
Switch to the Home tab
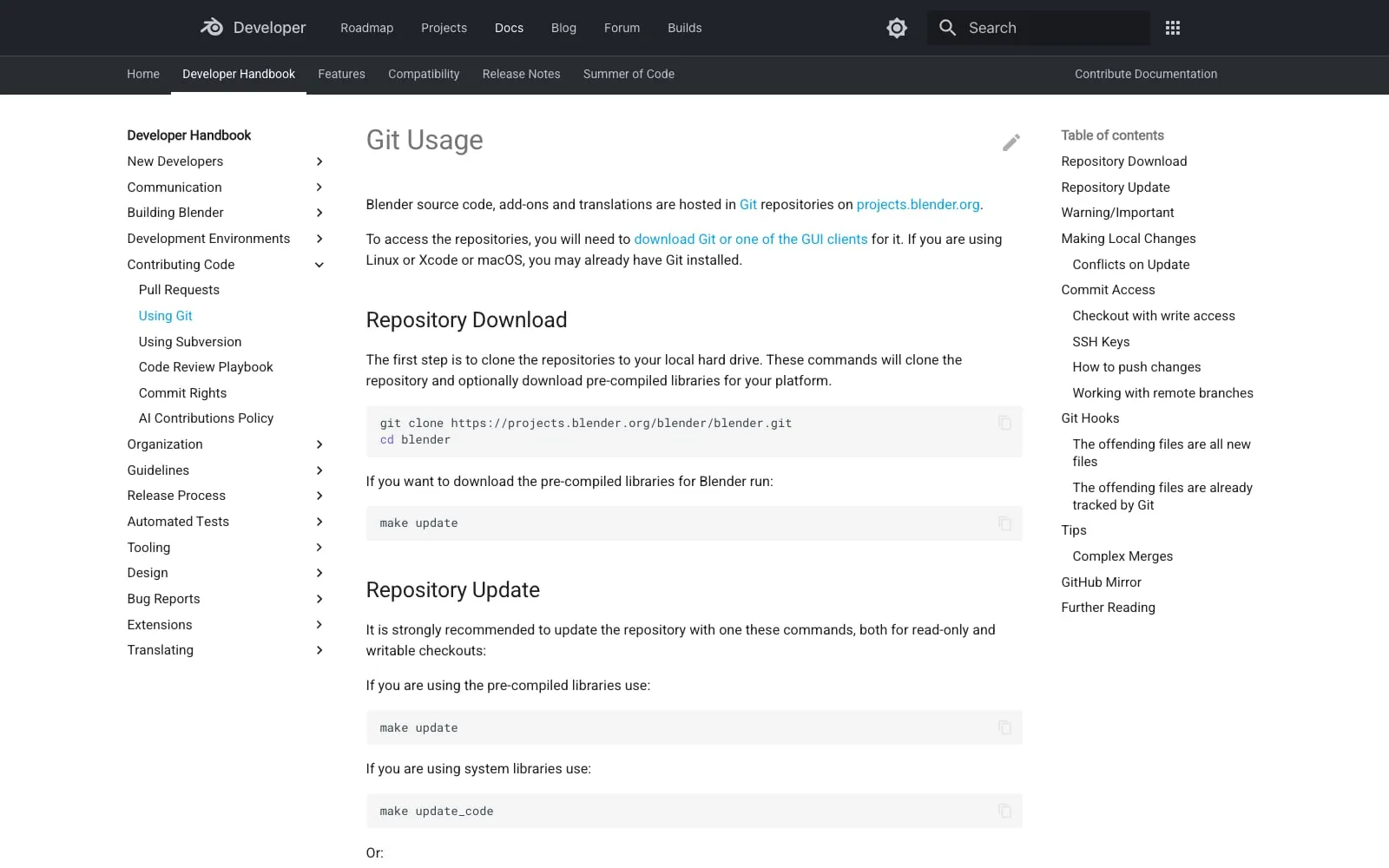[x=143, y=74]
